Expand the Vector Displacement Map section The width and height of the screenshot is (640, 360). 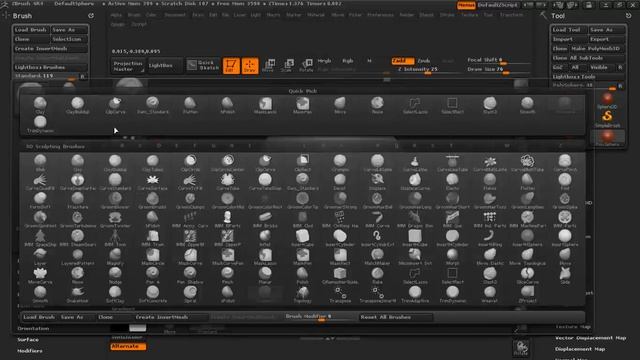tap(590, 338)
